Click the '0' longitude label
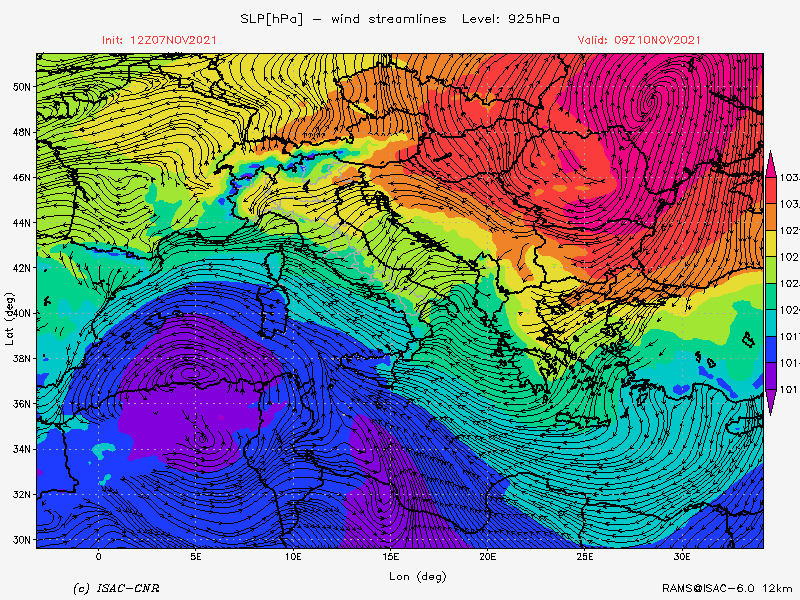 point(98,557)
